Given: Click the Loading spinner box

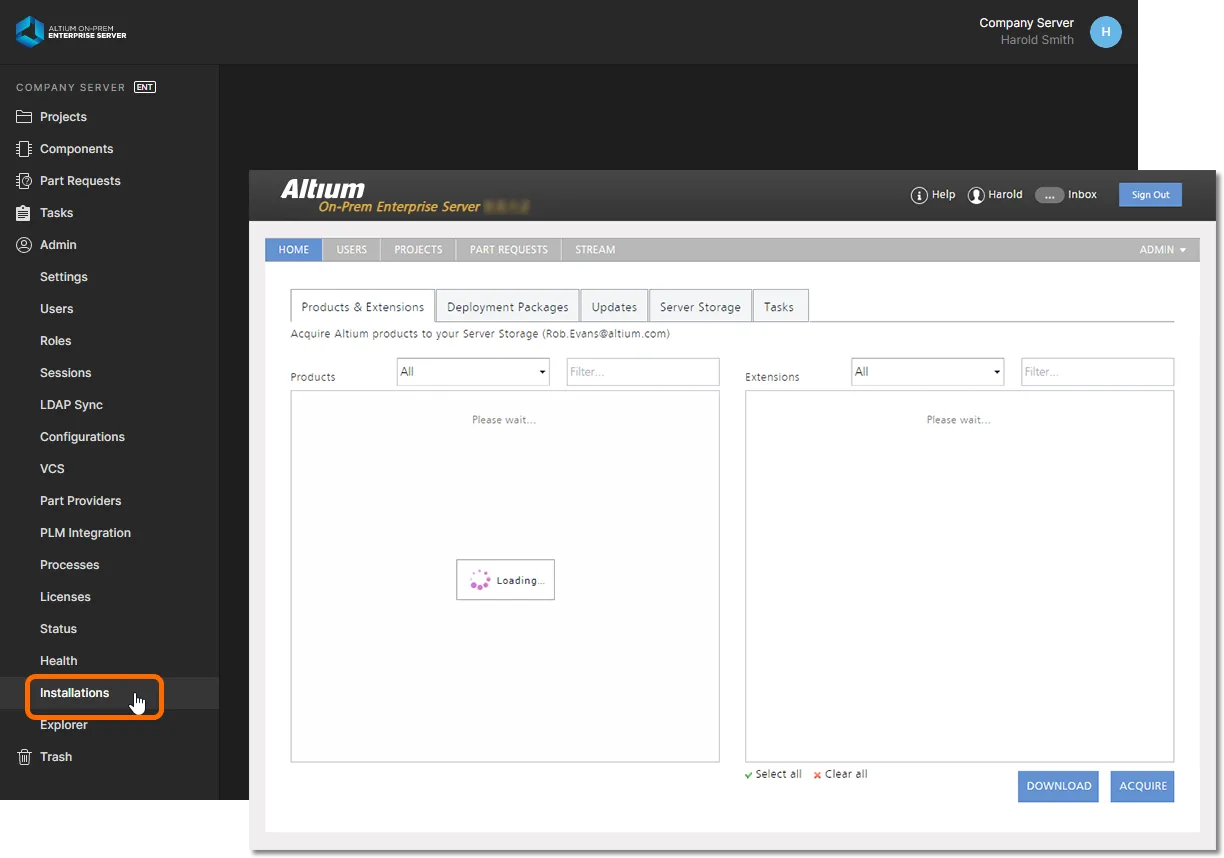Looking at the screenshot, I should 505,580.
